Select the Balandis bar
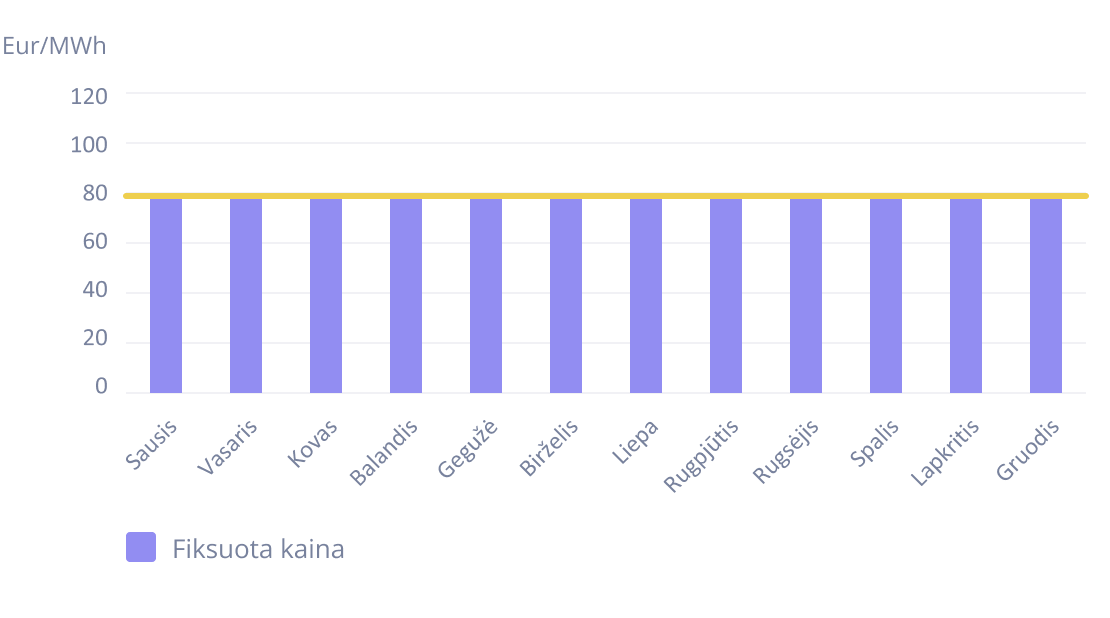 click(406, 295)
